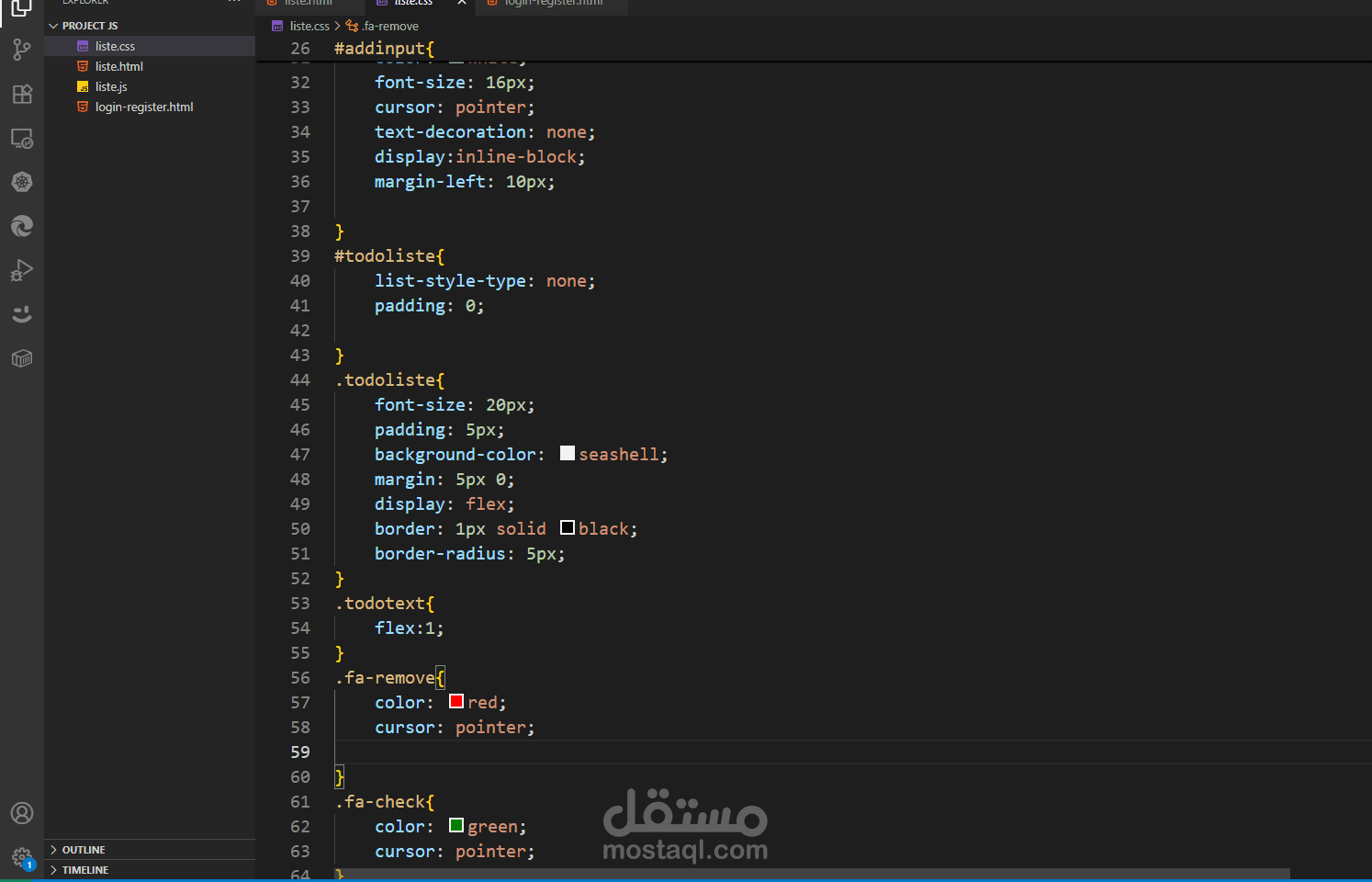Click the container box activity bar icon
Viewport: 1372px width, 882px height.
tap(22, 358)
